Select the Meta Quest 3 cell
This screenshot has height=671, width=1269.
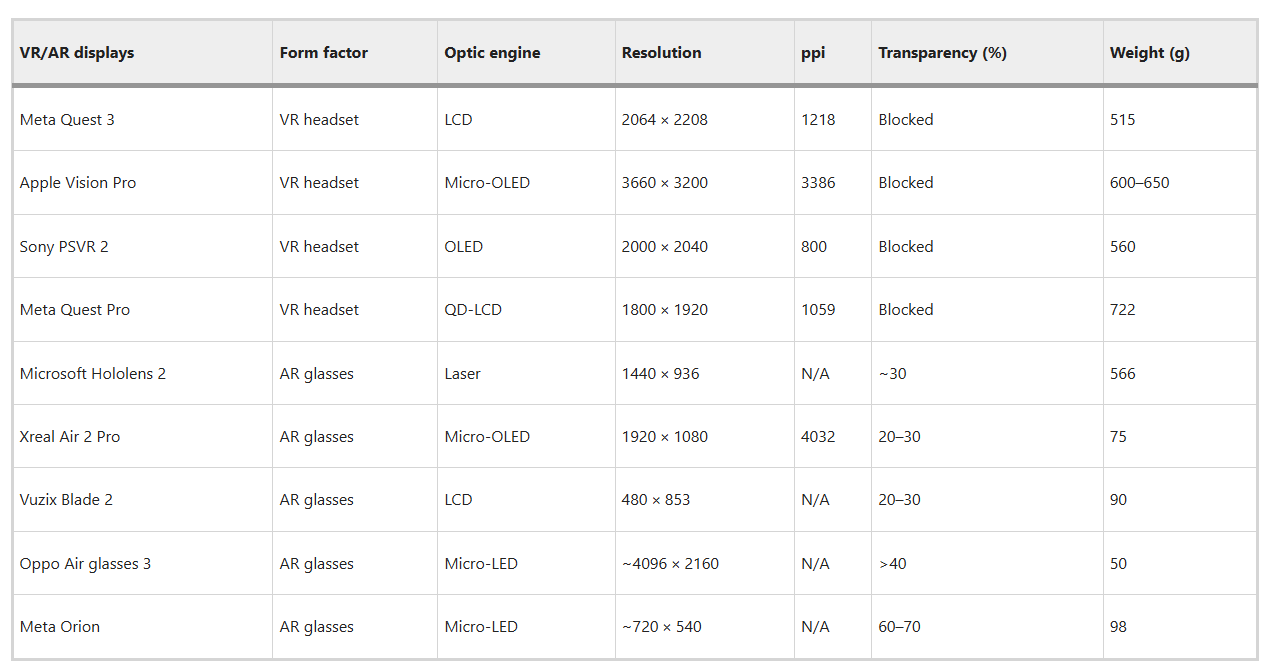click(67, 120)
